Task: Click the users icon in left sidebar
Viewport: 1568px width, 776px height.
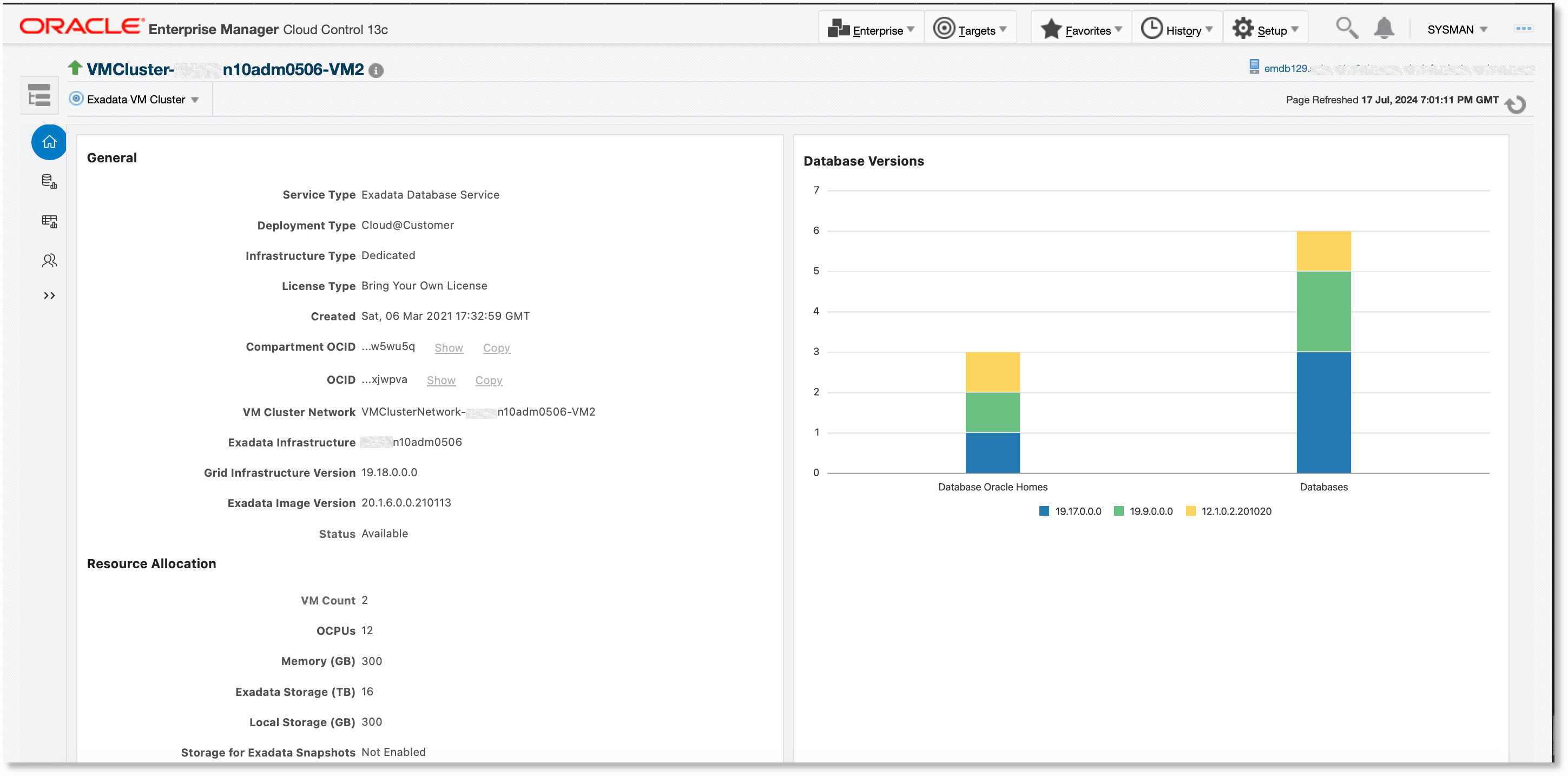Action: [x=48, y=260]
